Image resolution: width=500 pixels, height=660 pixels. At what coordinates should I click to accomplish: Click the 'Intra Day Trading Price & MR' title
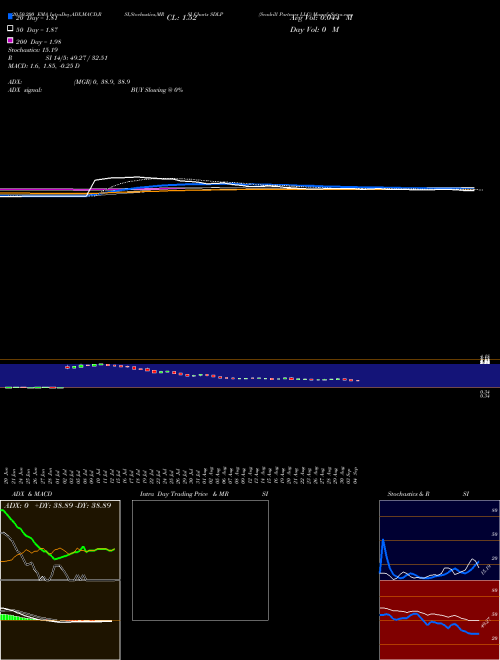tap(184, 494)
